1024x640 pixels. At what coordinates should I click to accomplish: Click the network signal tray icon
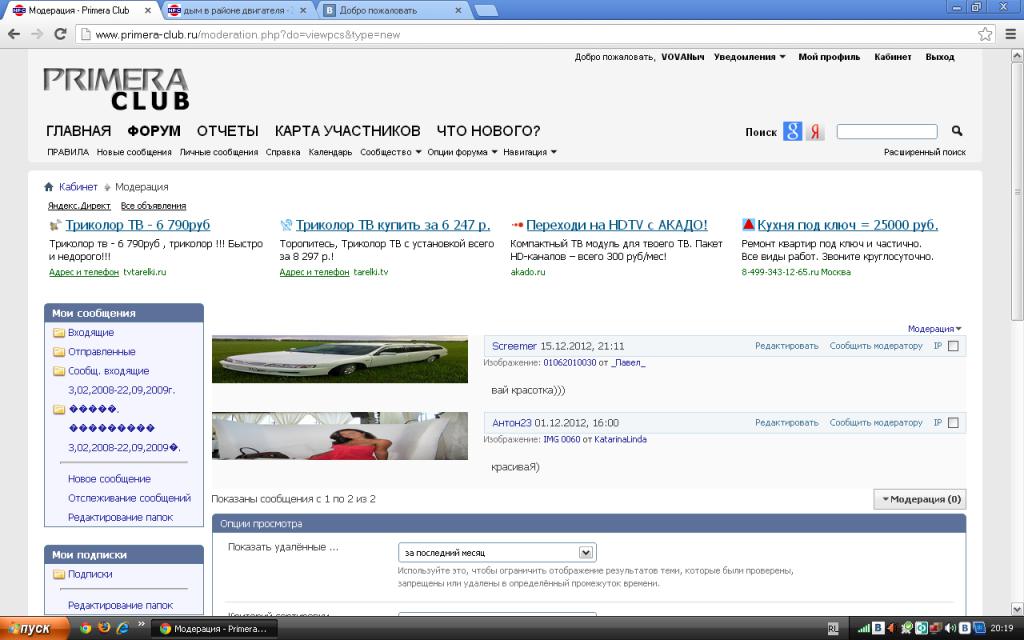pos(863,628)
